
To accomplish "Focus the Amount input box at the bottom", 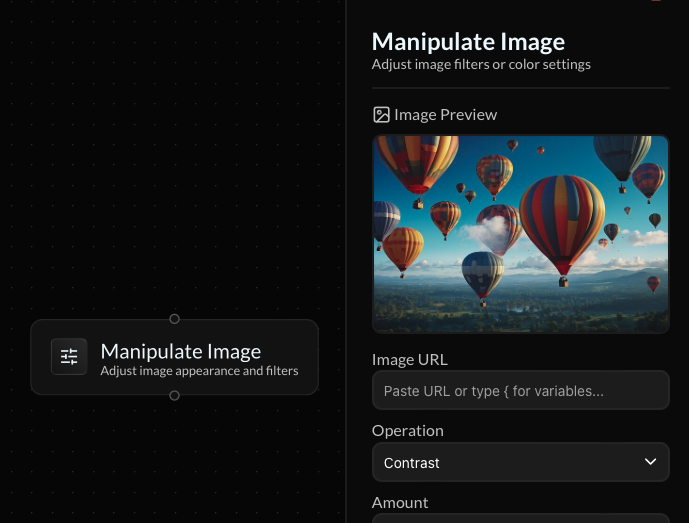I will 520,519.
